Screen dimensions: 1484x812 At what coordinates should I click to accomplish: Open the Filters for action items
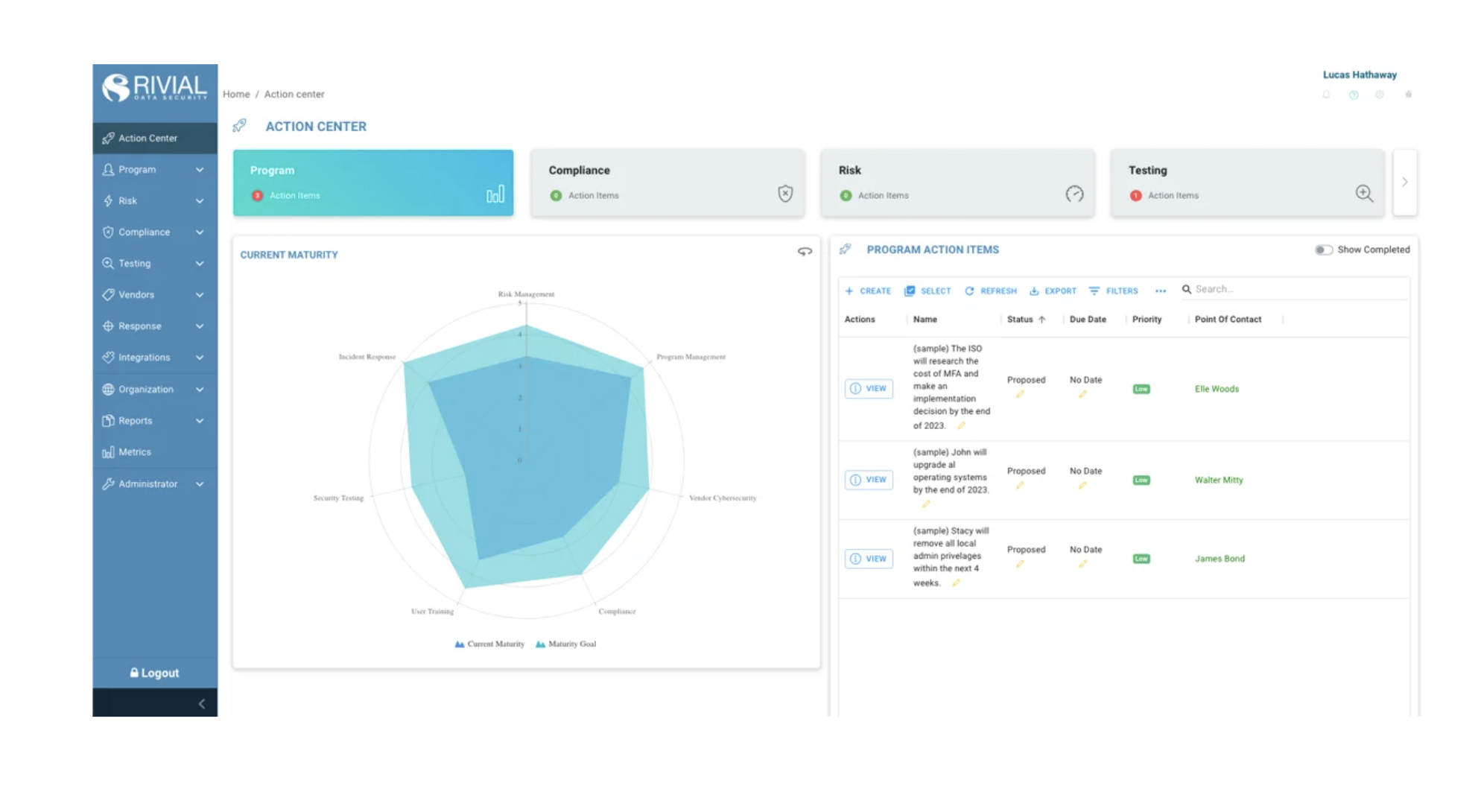click(x=1113, y=291)
